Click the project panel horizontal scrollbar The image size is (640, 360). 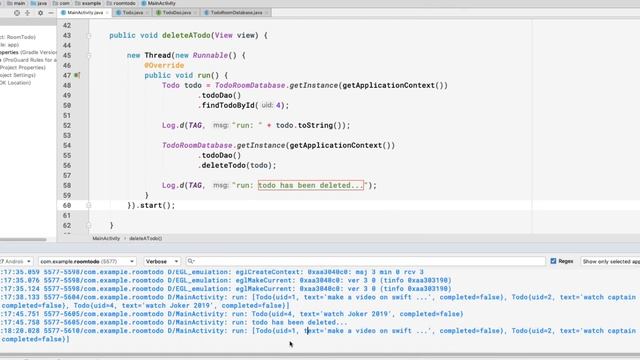pos(23,240)
